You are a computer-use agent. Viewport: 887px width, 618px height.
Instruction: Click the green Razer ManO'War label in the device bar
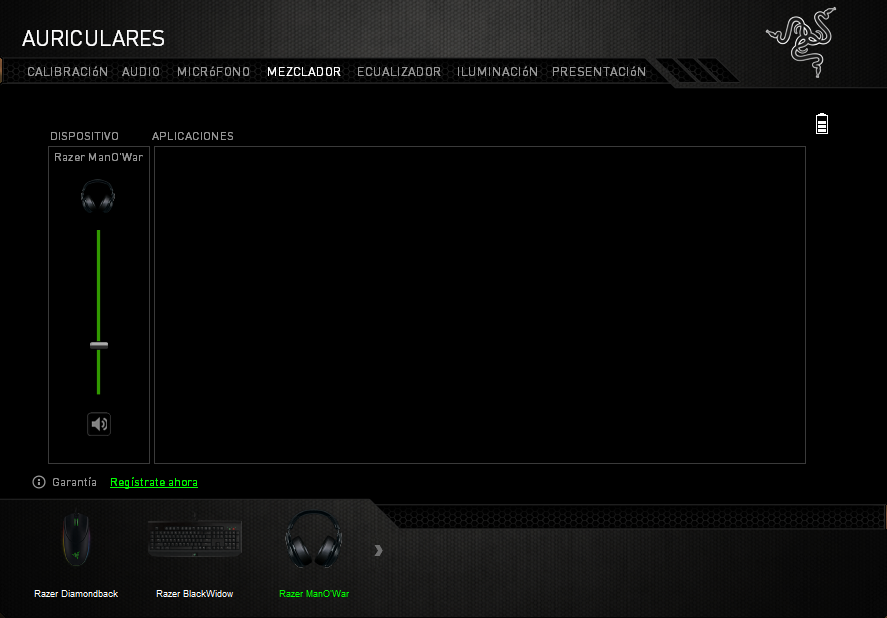coord(314,594)
